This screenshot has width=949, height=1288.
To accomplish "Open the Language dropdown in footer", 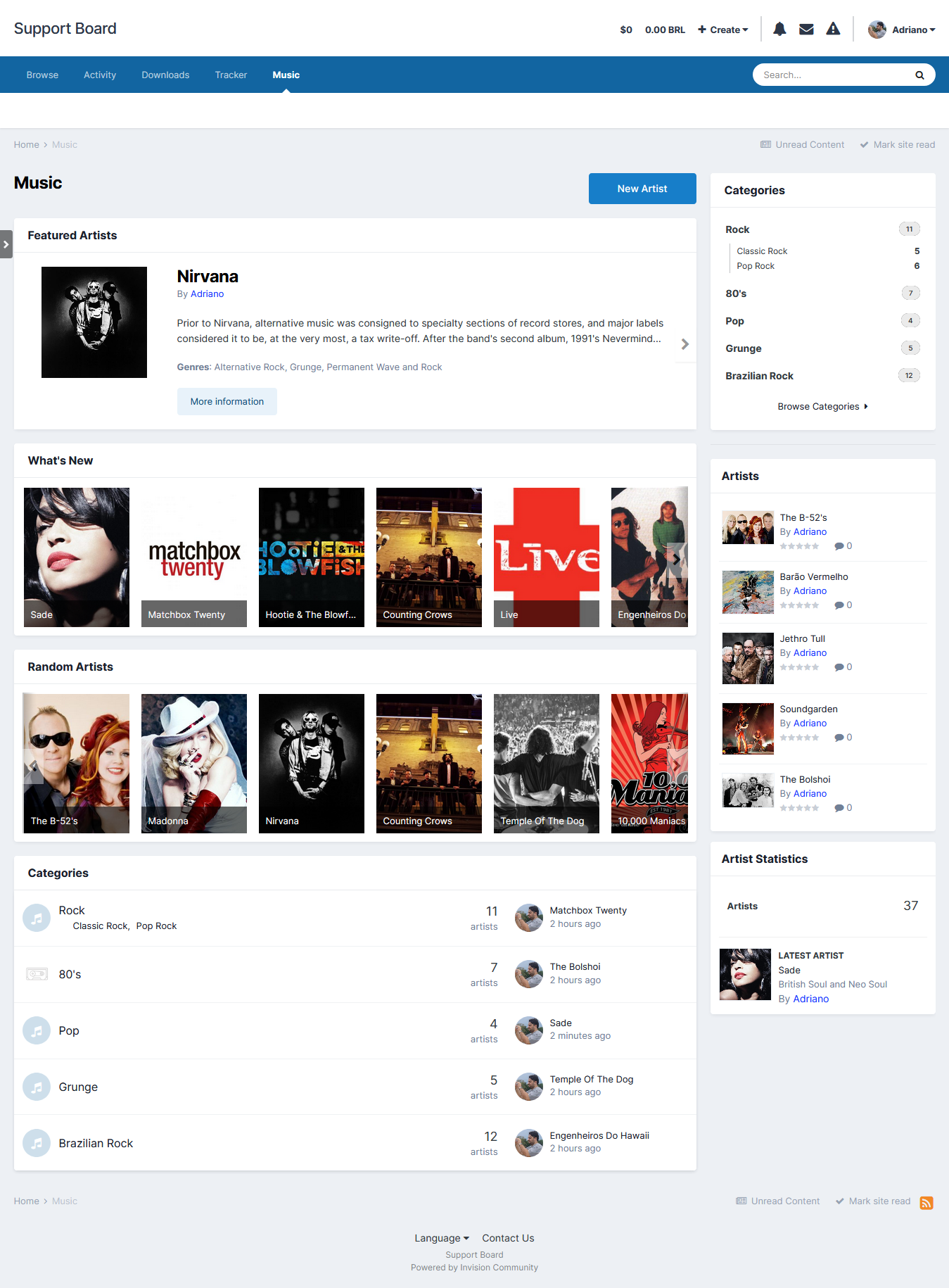I will click(441, 1238).
